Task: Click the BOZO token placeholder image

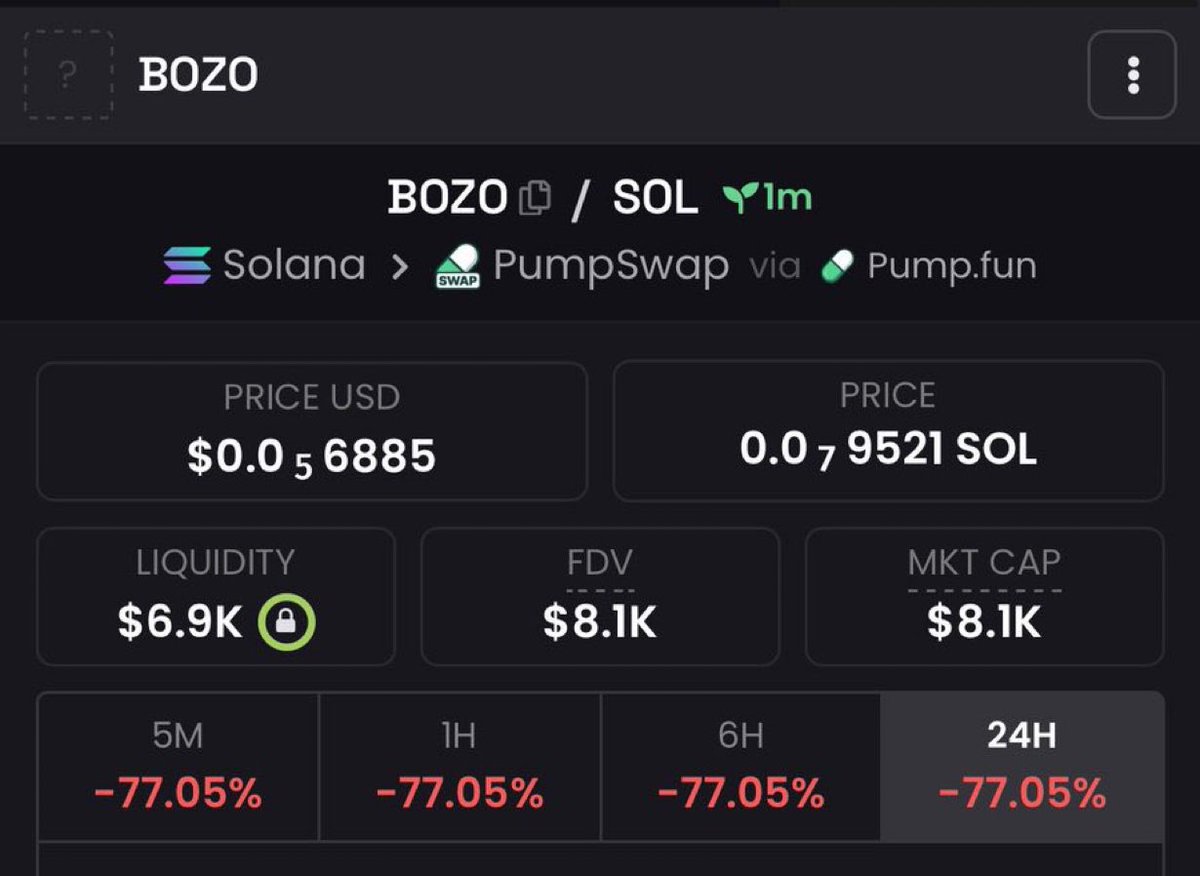Action: tap(68, 76)
